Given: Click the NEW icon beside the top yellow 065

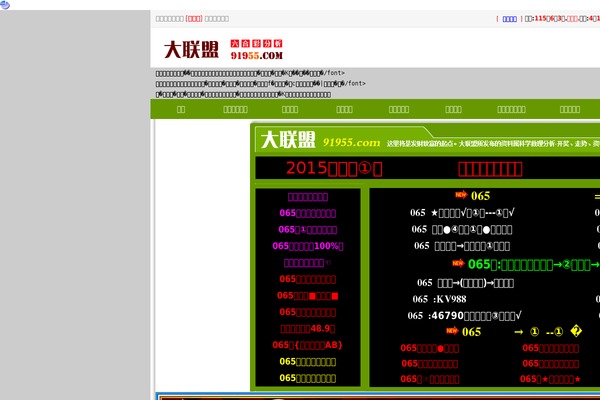Looking at the screenshot, I should [461, 195].
